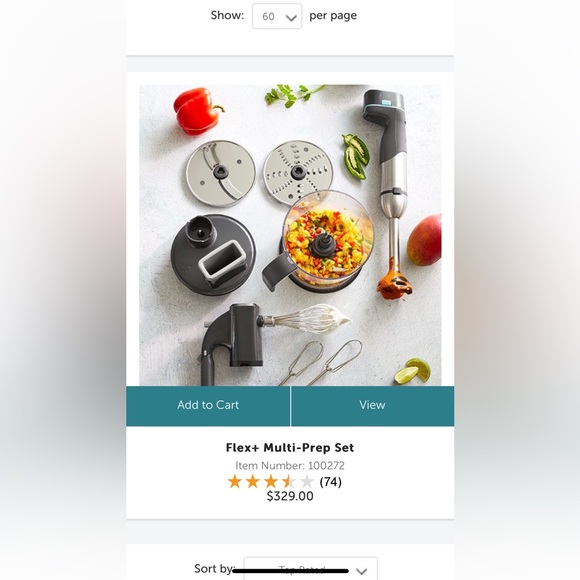580x580 pixels.
Task: Open the Flex+ Multi-Prep Set product image
Action: [x=290, y=235]
